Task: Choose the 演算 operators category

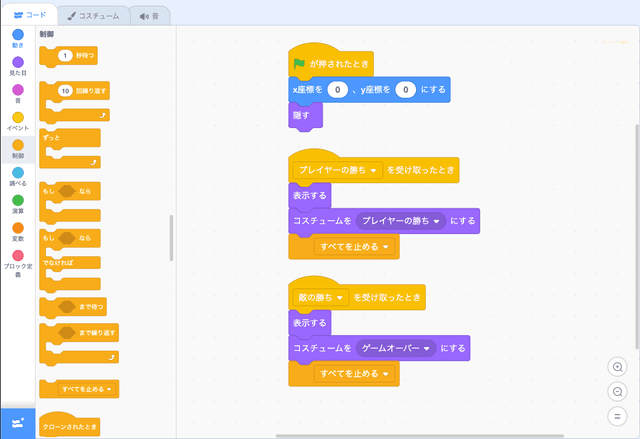Action: coord(18,199)
